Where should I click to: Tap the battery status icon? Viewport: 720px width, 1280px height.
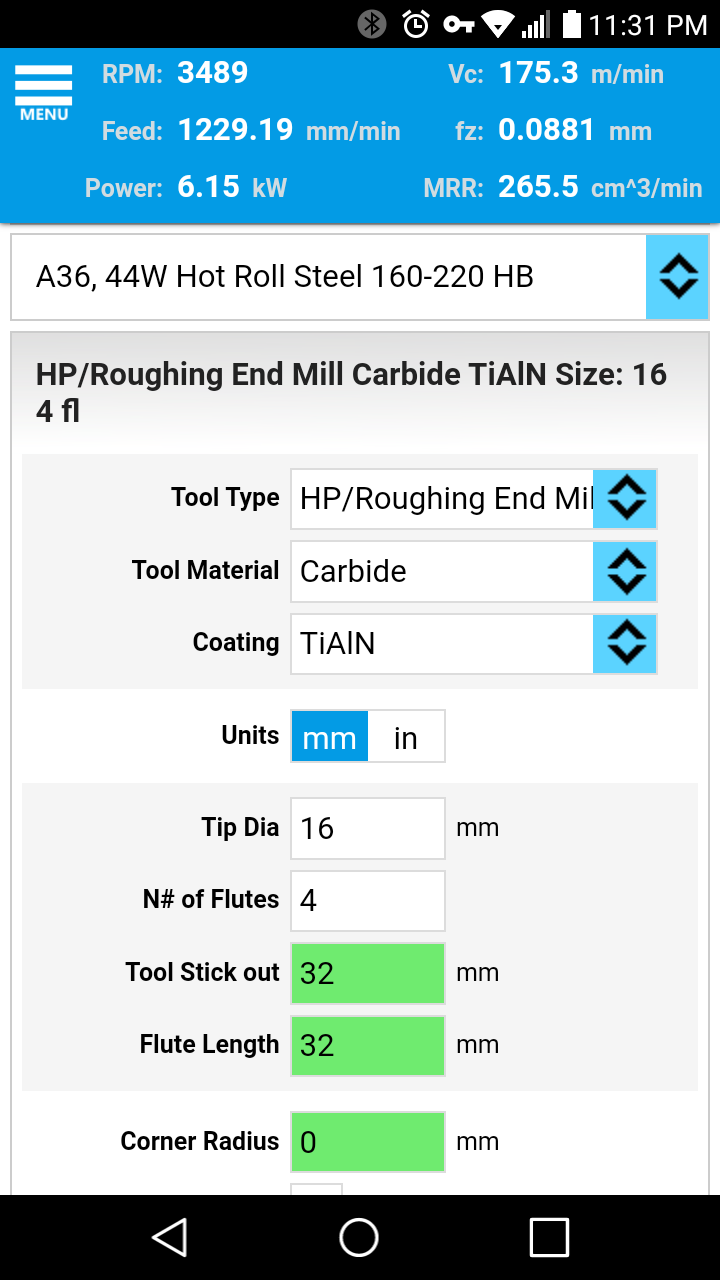point(571,24)
